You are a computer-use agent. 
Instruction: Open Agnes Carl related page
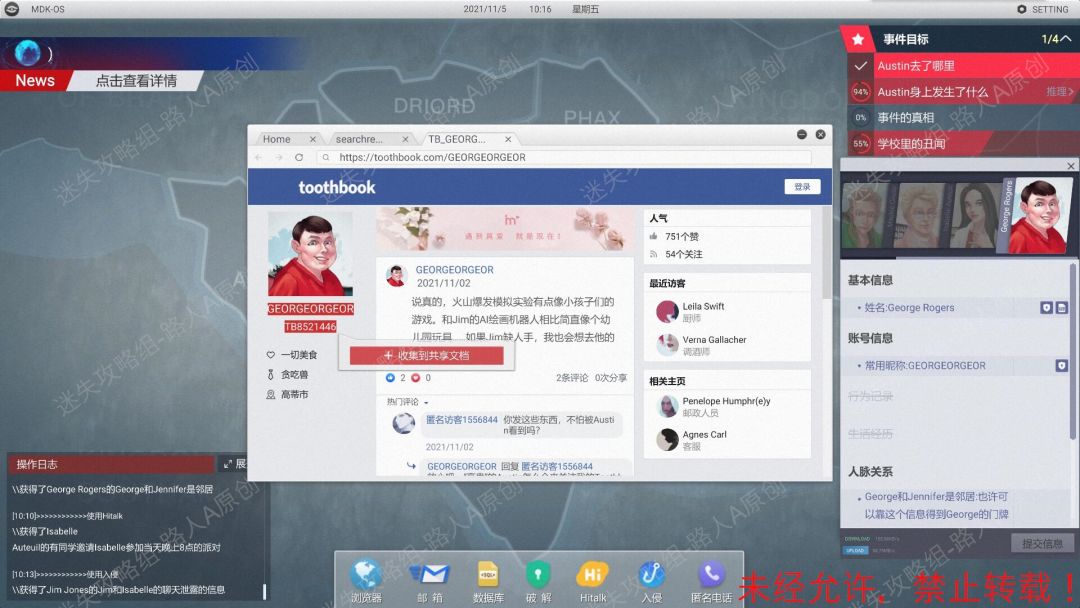point(705,434)
